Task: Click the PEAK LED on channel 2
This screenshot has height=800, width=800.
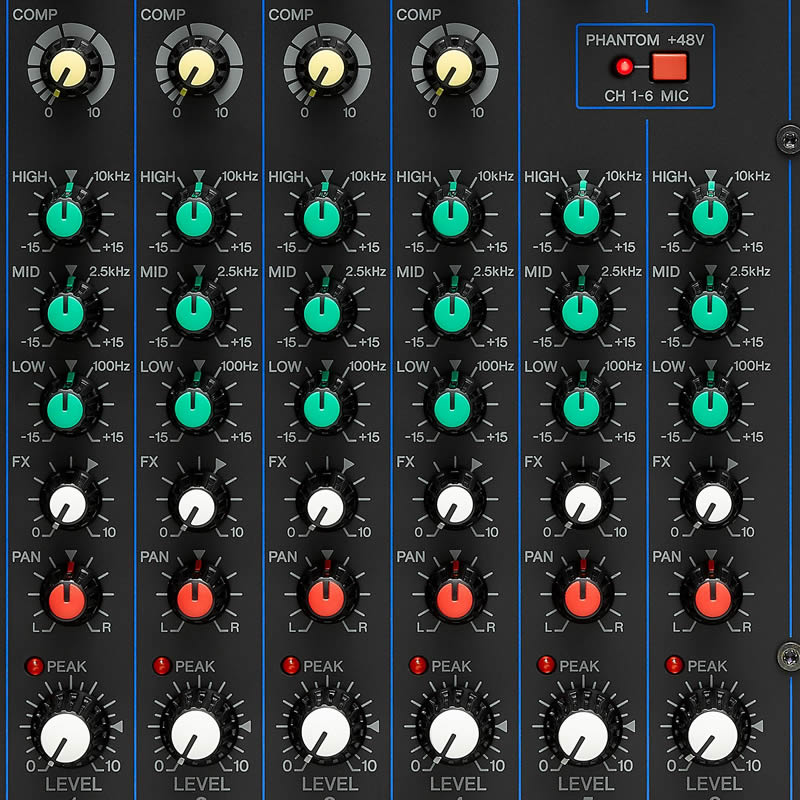Action: click(162, 665)
